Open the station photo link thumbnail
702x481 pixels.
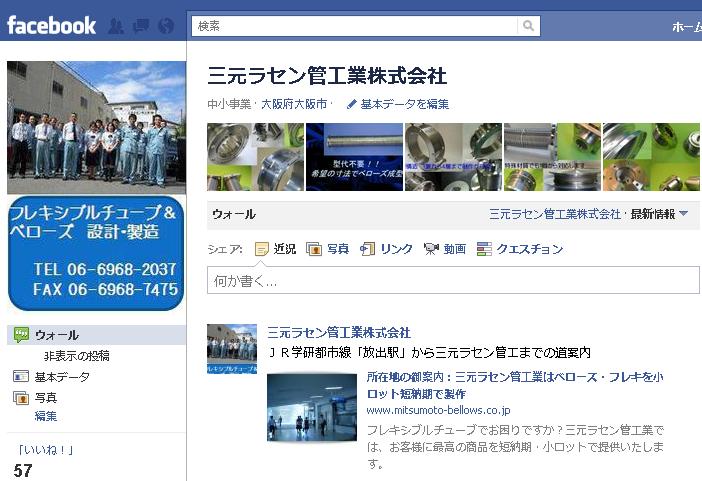click(x=312, y=407)
